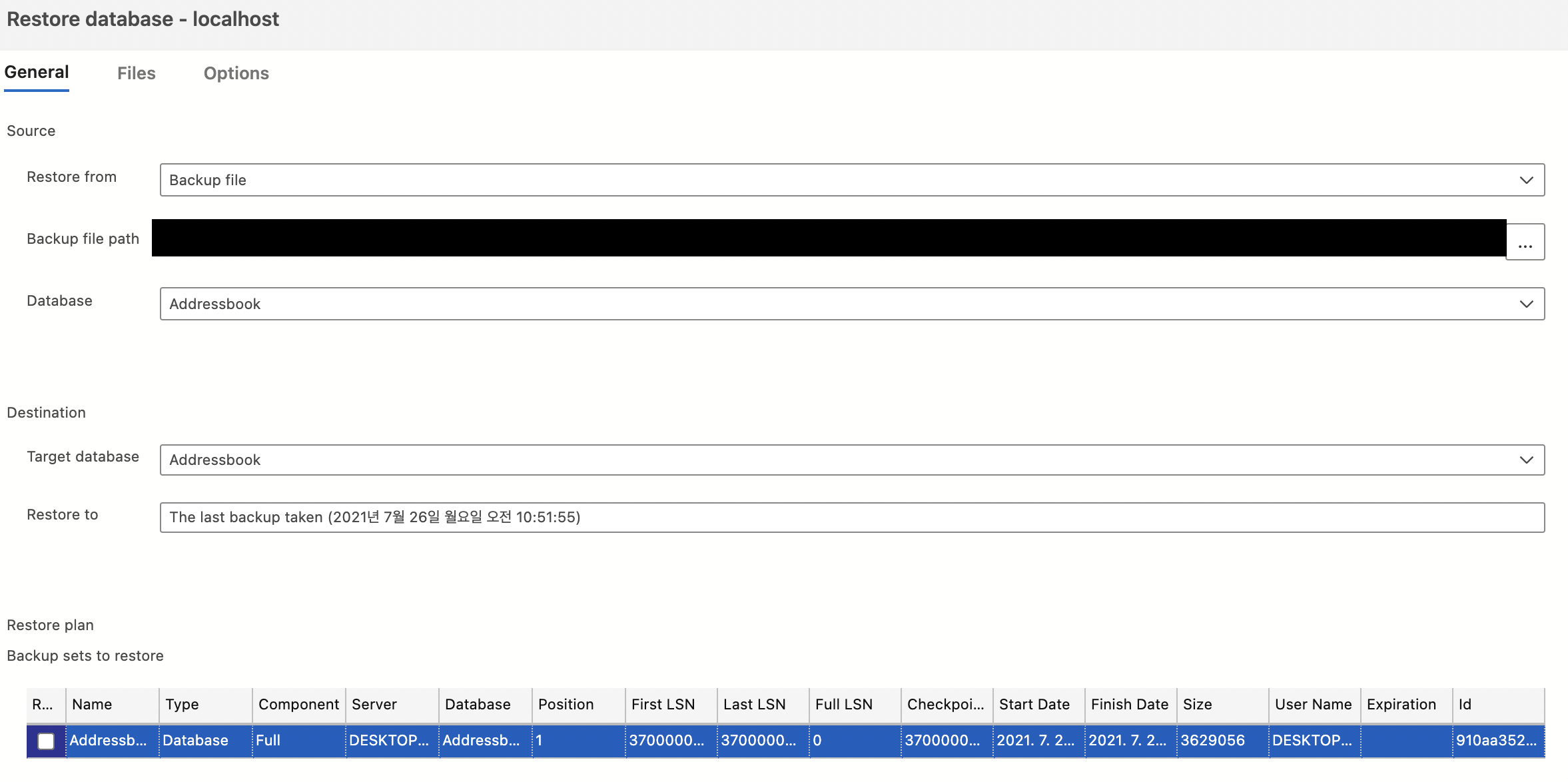Open the Options tab
The width and height of the screenshot is (1568, 782).
tap(236, 73)
